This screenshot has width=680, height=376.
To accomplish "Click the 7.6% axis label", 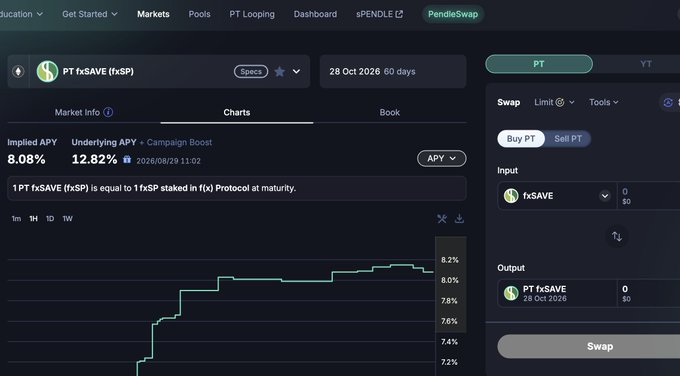I will [x=449, y=321].
